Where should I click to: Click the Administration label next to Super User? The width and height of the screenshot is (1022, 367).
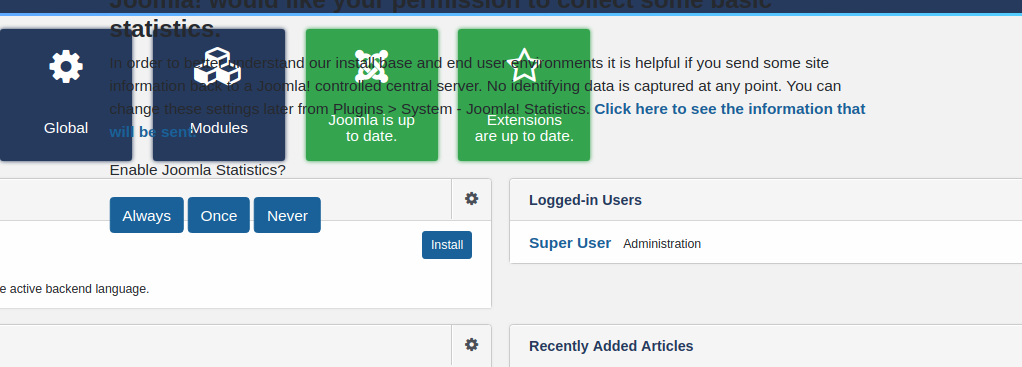[x=662, y=244]
